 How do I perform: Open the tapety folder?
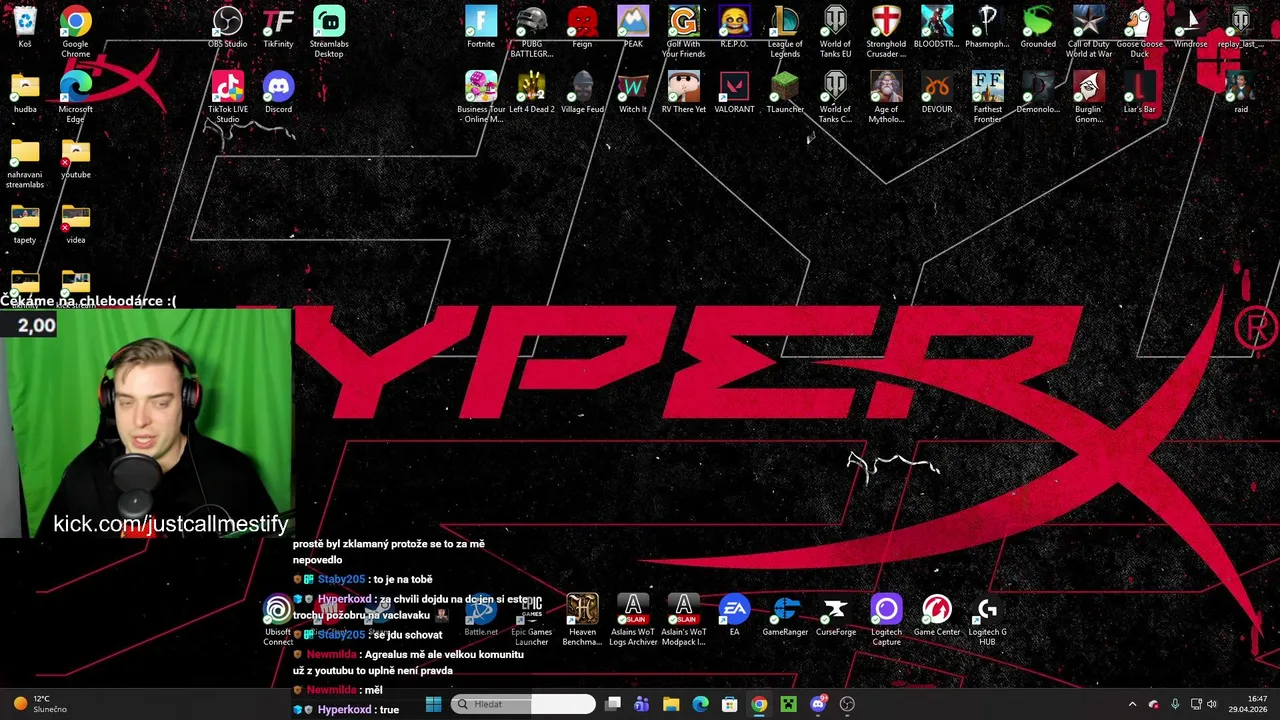(x=25, y=223)
